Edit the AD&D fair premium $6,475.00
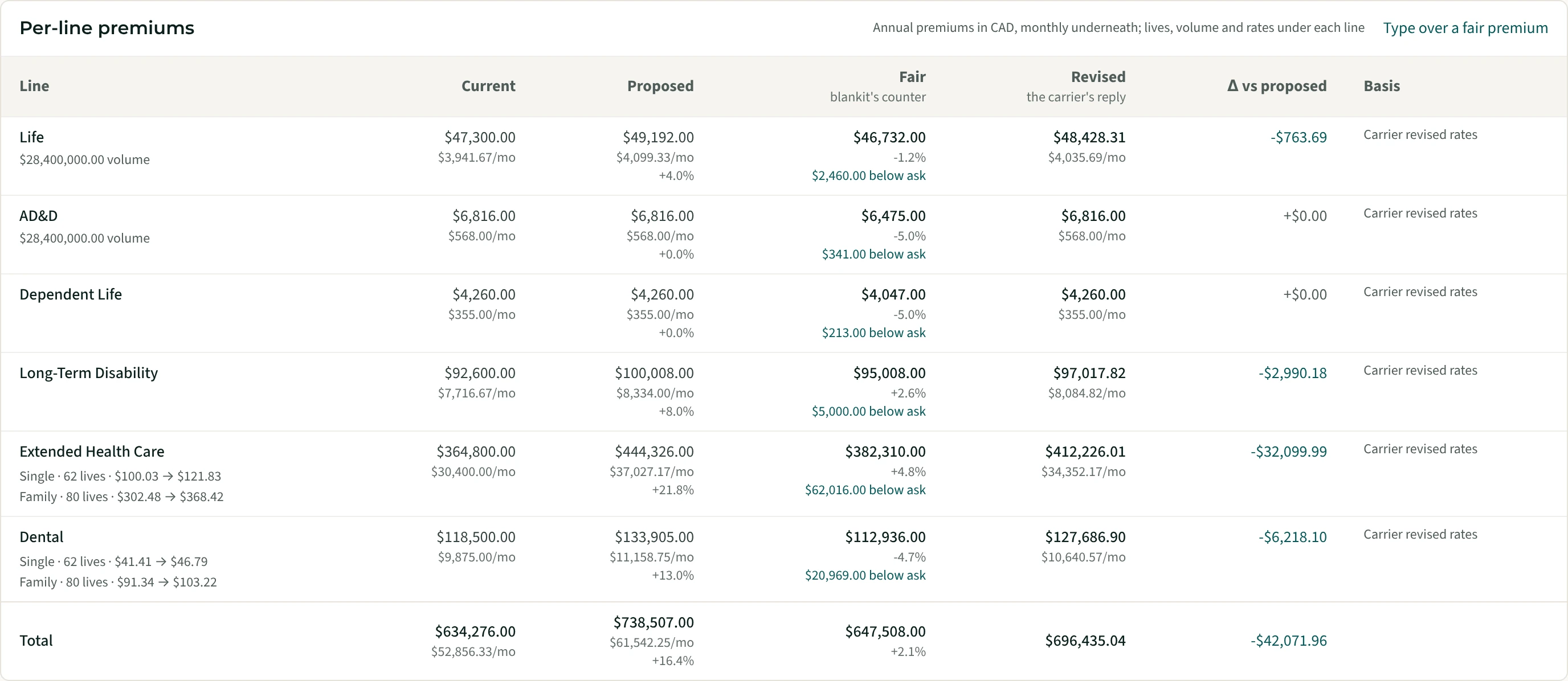The width and height of the screenshot is (1568, 681). pyautogui.click(x=893, y=216)
